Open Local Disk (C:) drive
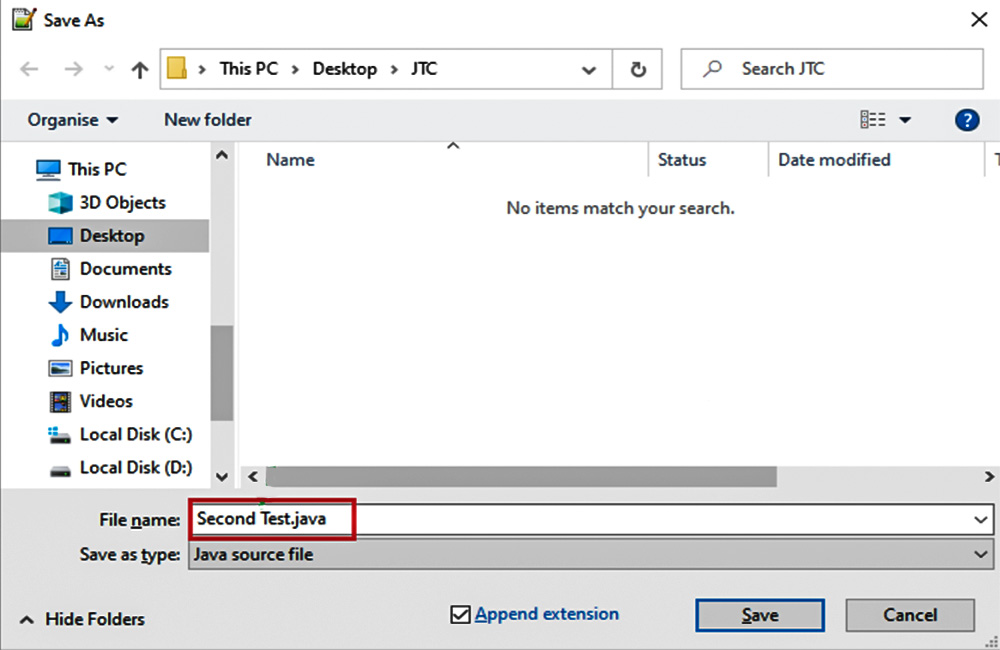This screenshot has height=650, width=1000. coord(135,434)
